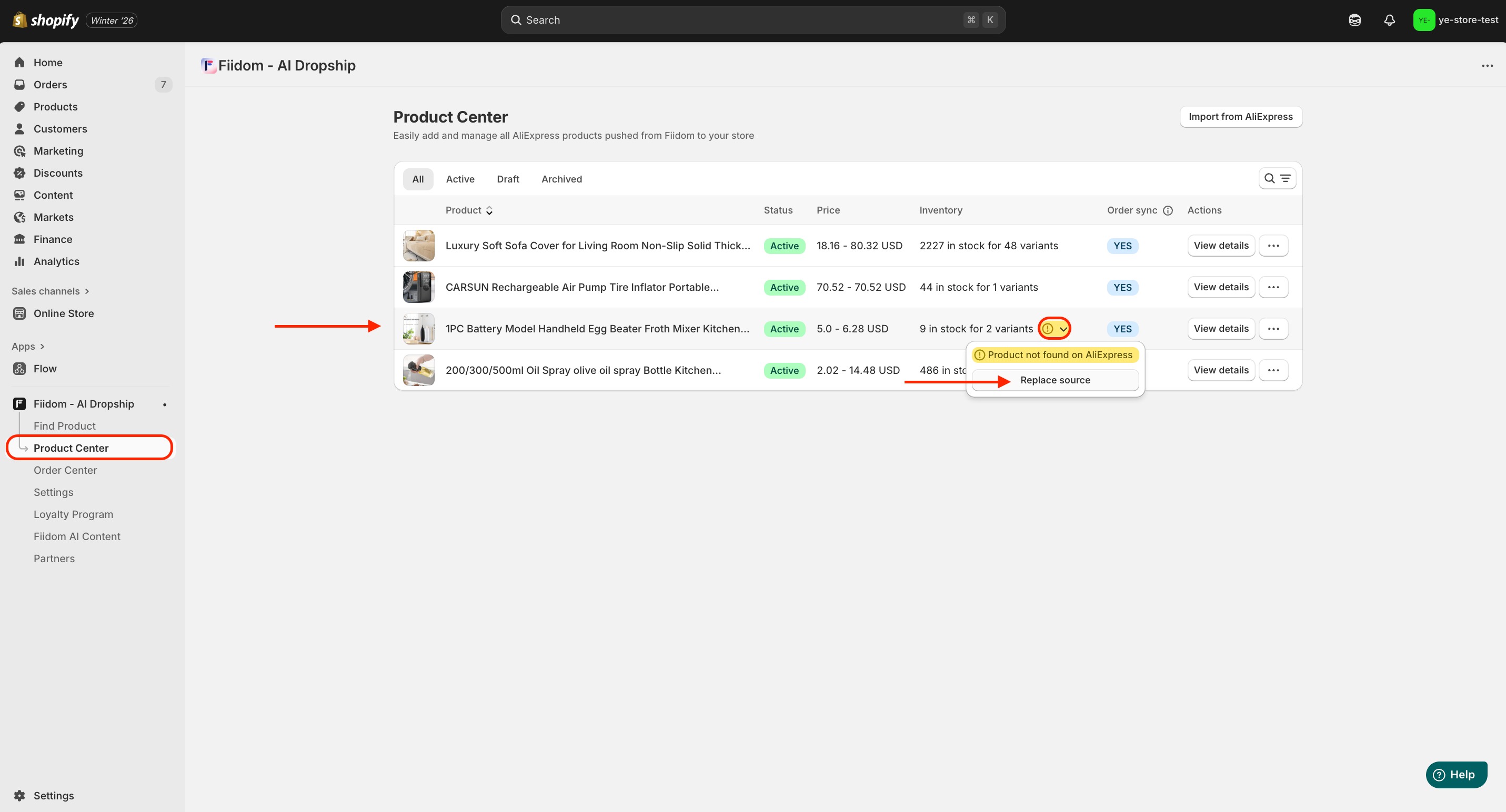Open more actions for CARSUN Air Pump row
This screenshot has width=1506, height=812.
[x=1273, y=288]
